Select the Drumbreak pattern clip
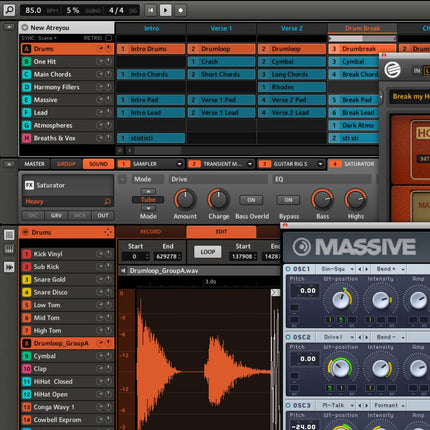This screenshot has height=430, width=430. point(362,49)
